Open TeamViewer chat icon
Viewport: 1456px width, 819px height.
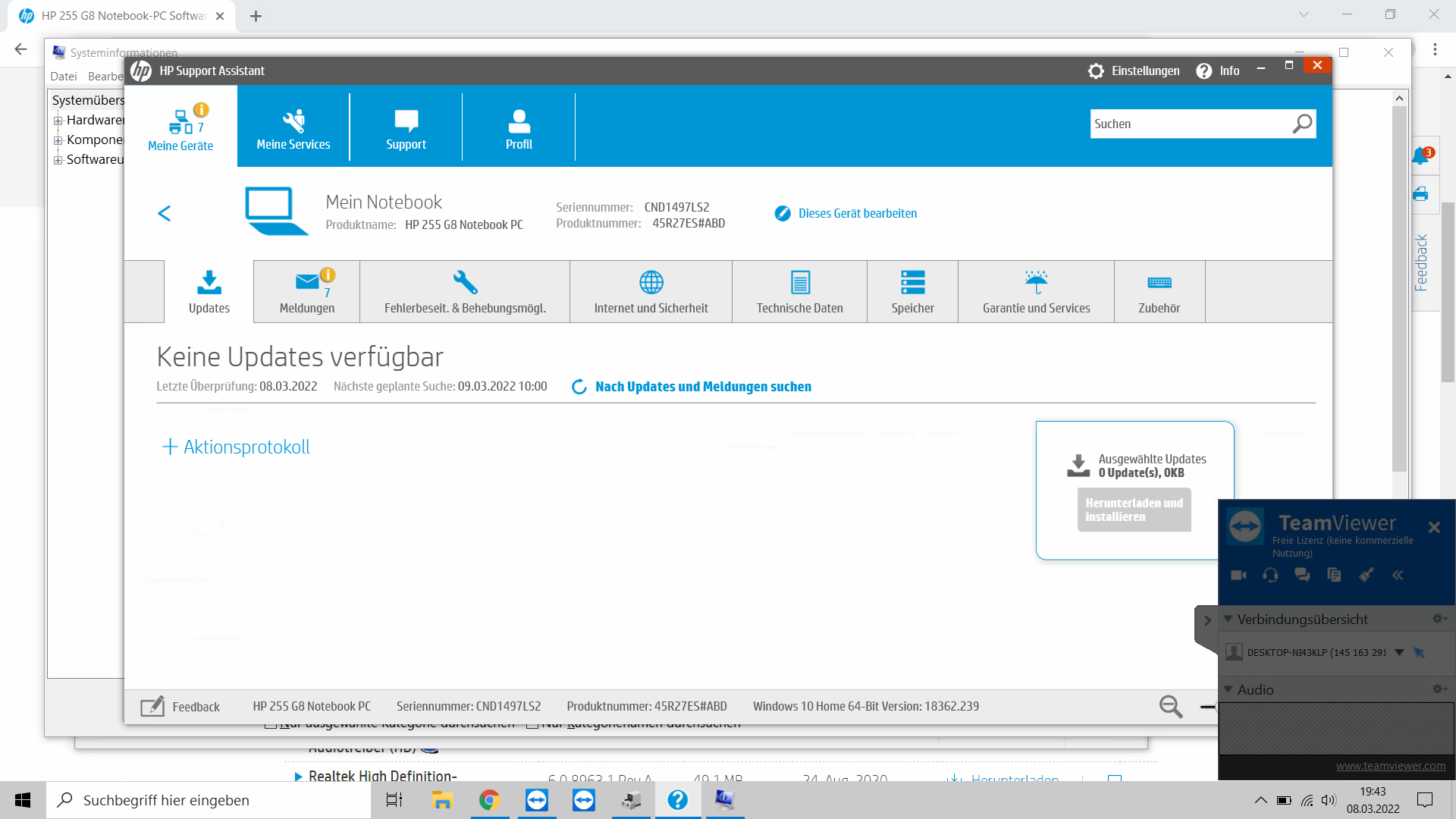pos(1302,575)
